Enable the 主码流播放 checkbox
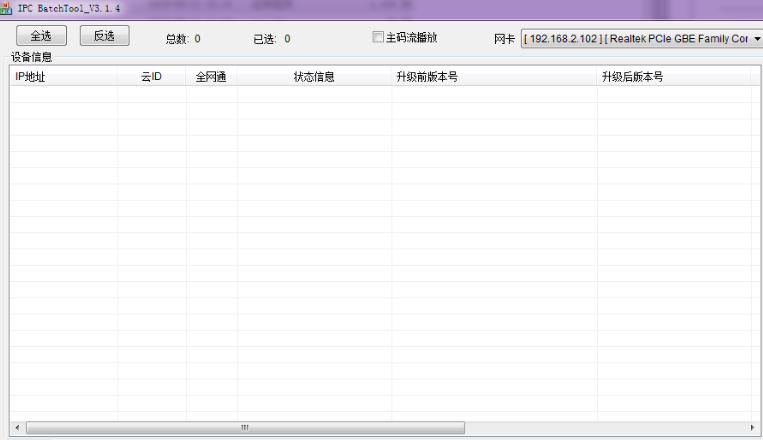763x440 pixels. click(x=378, y=37)
